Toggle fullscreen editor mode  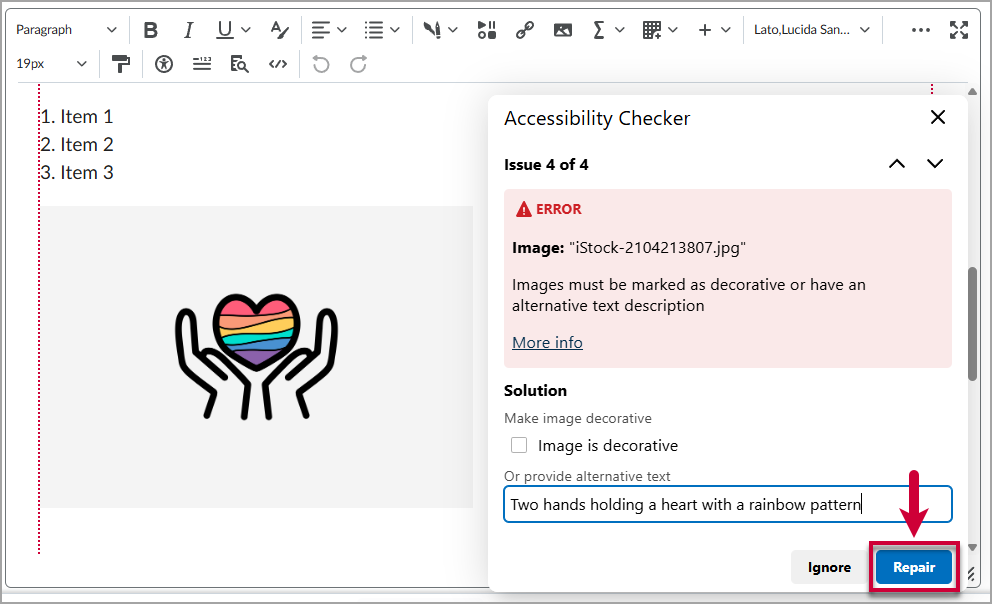959,30
